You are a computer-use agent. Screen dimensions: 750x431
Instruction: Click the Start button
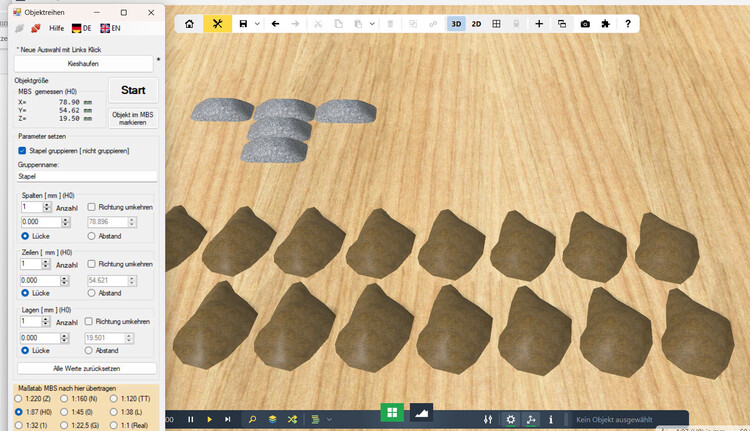(x=133, y=90)
